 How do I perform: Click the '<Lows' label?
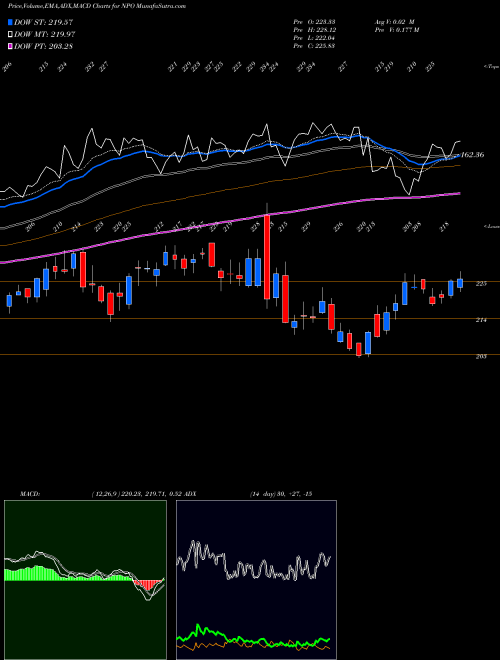490,227
